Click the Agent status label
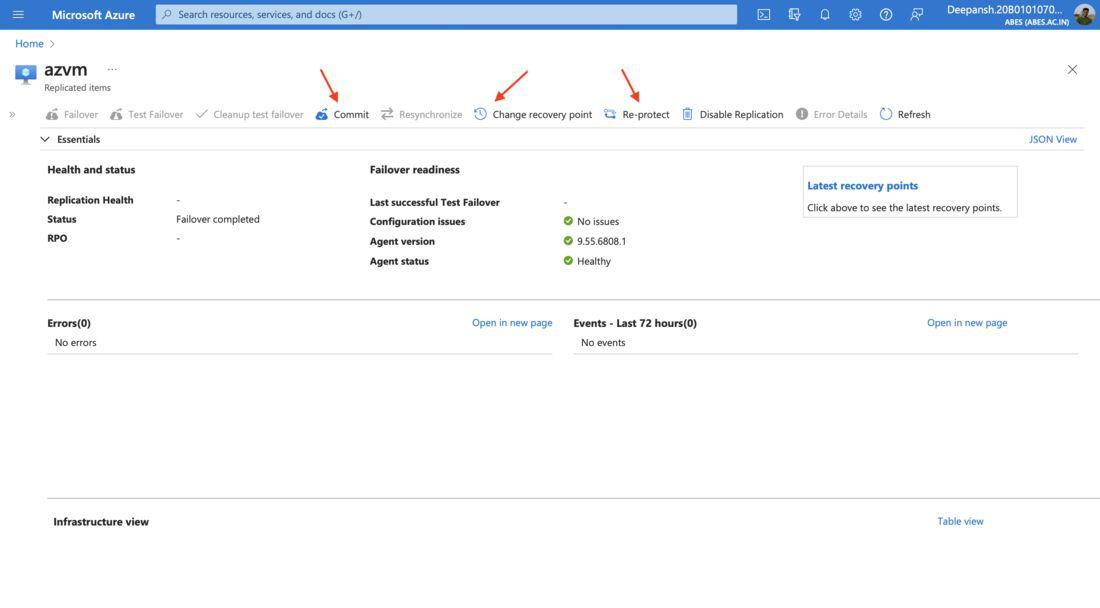Viewport: 1100px width, 608px height. pyautogui.click(x=399, y=261)
